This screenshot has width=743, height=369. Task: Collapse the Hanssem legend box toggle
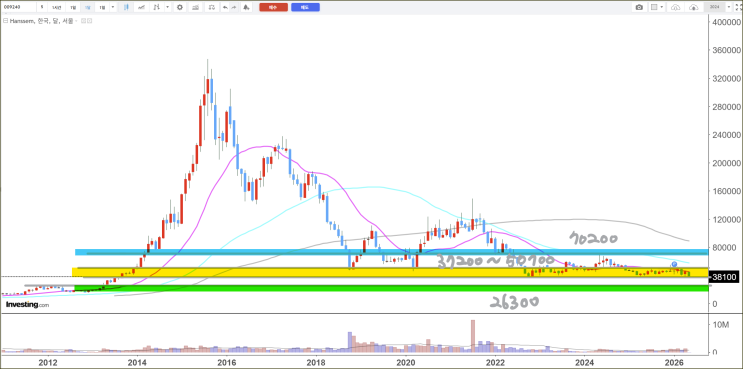(x=6, y=21)
